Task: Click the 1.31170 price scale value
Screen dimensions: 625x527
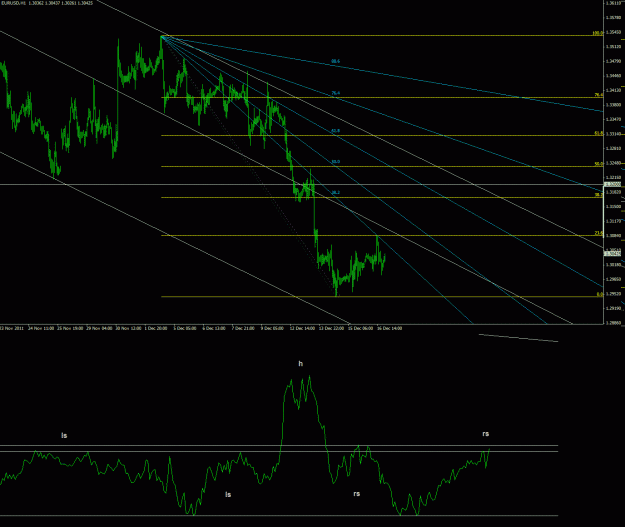Action: tap(613, 221)
